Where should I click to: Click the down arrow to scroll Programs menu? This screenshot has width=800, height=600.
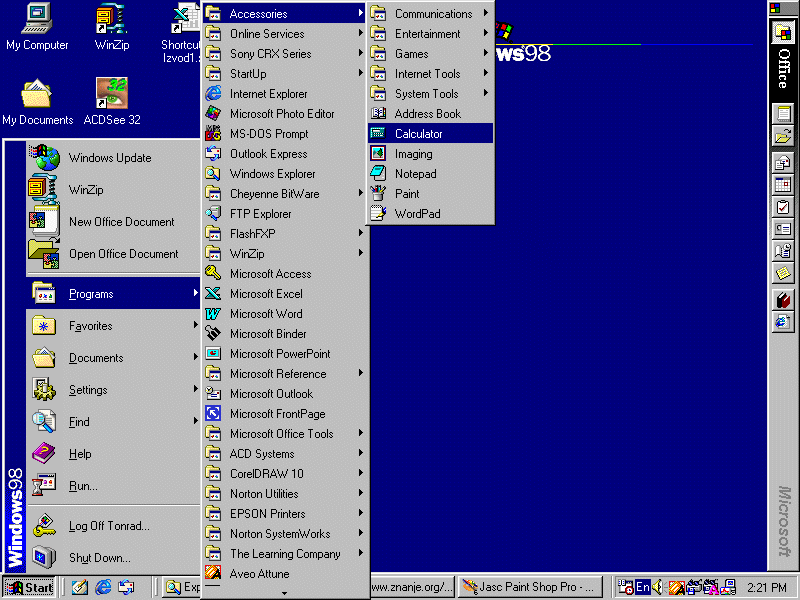285,593
